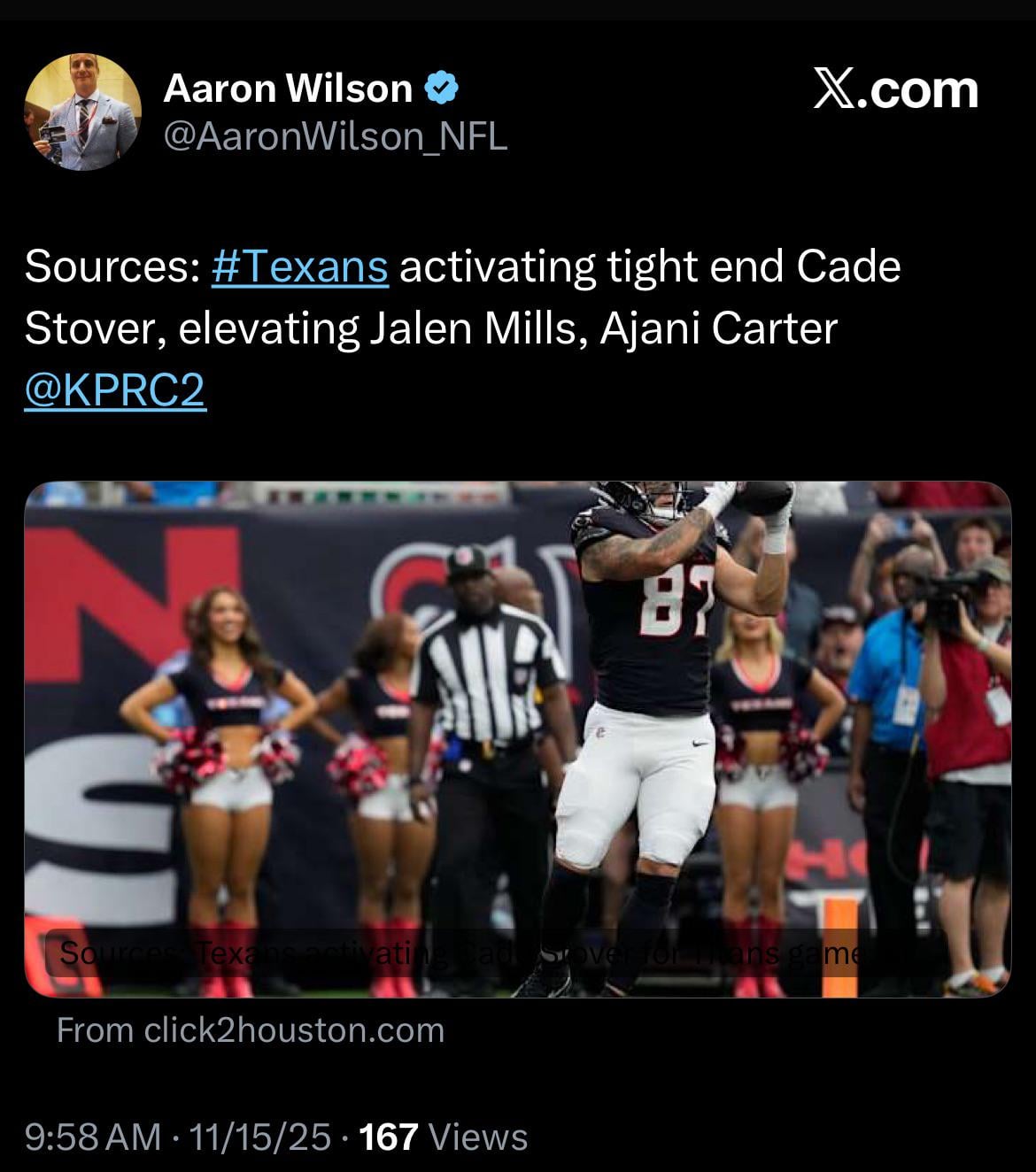Click the X.com logo

[895, 90]
